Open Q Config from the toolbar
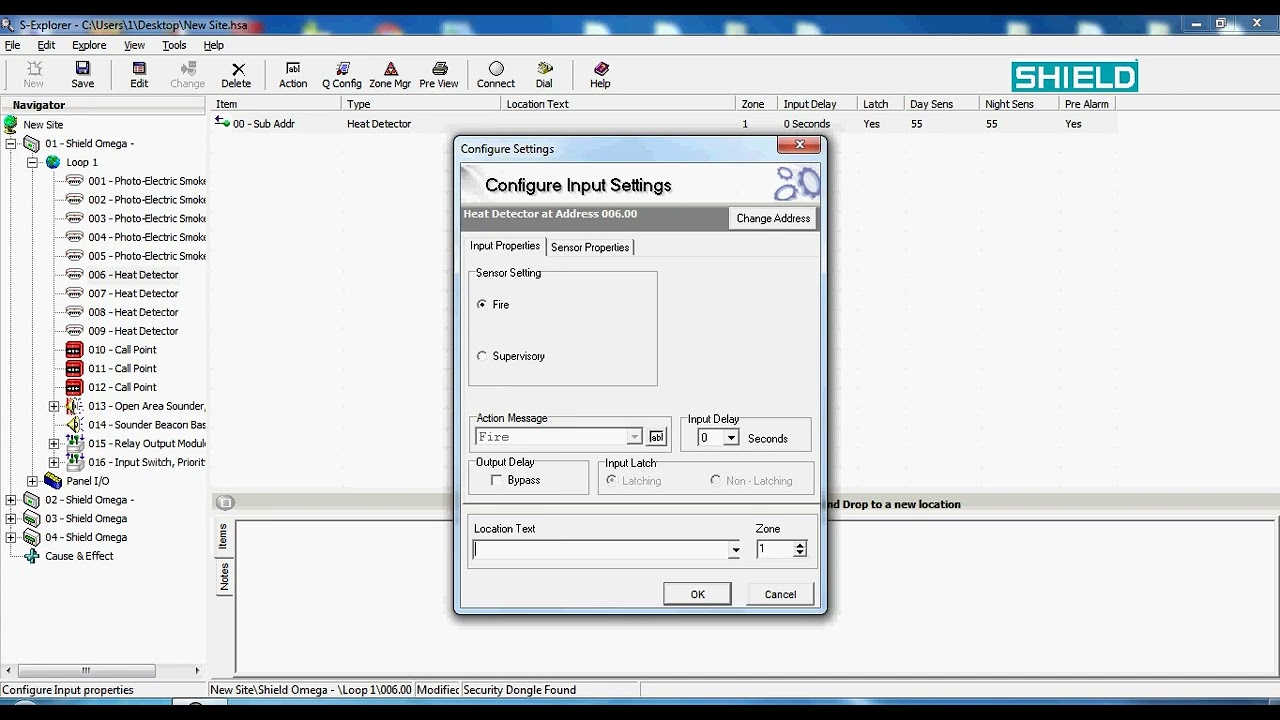 [342, 74]
